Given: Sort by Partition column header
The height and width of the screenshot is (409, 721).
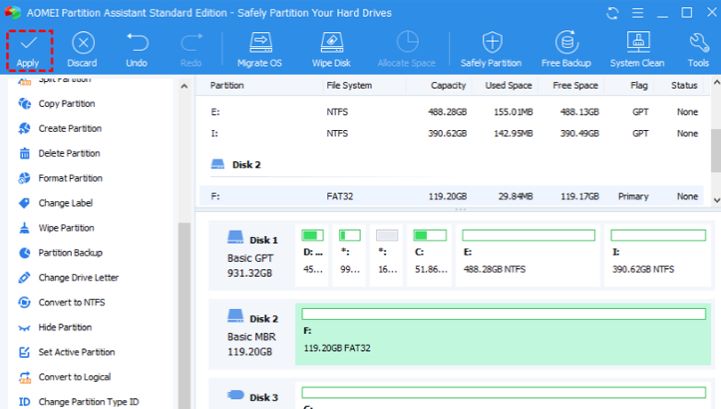Looking at the screenshot, I should click(x=227, y=85).
